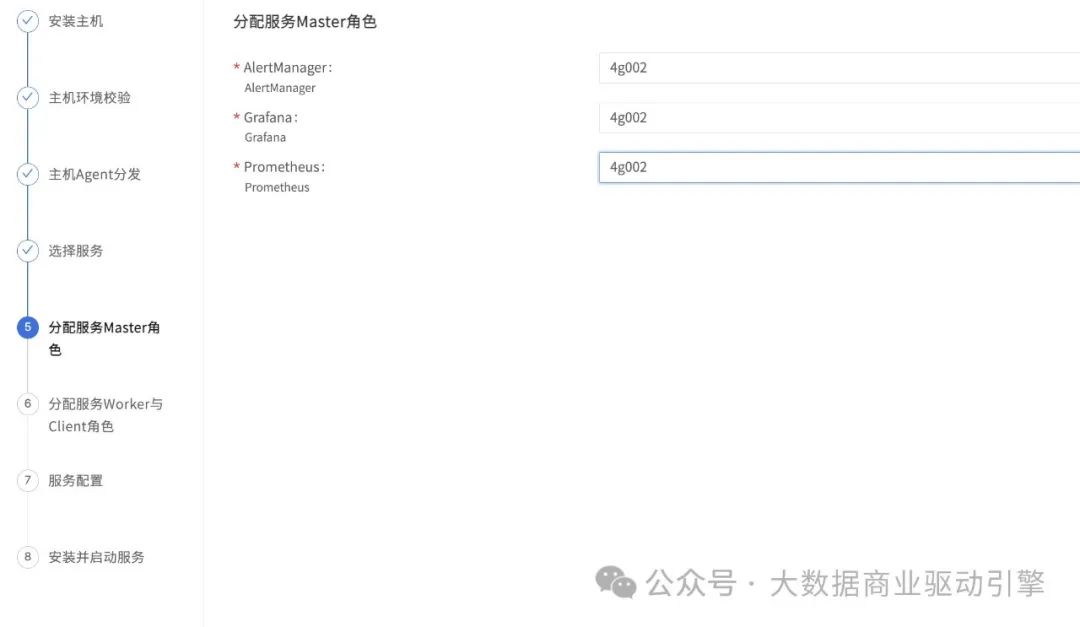Open the AlertManager host dropdown
1080x627 pixels.
(838, 68)
